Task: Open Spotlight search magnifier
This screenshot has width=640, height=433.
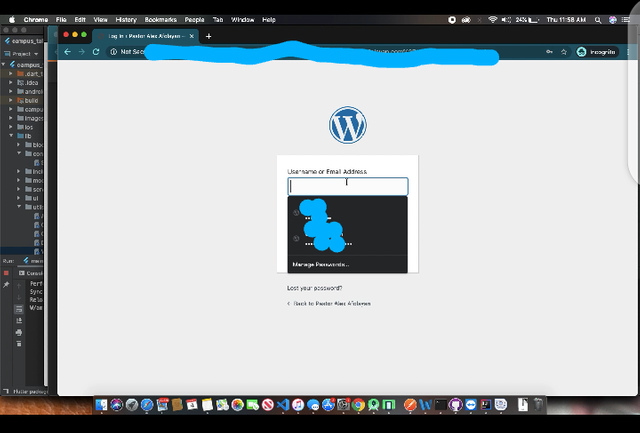Action: coord(598,20)
